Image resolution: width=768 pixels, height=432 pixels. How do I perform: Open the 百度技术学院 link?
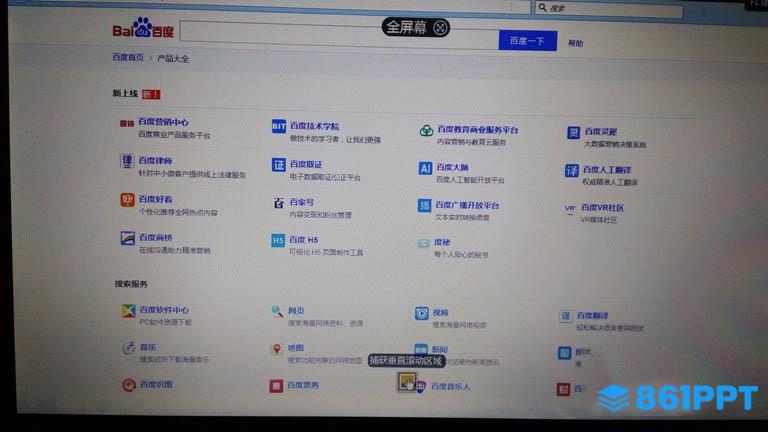[314, 126]
